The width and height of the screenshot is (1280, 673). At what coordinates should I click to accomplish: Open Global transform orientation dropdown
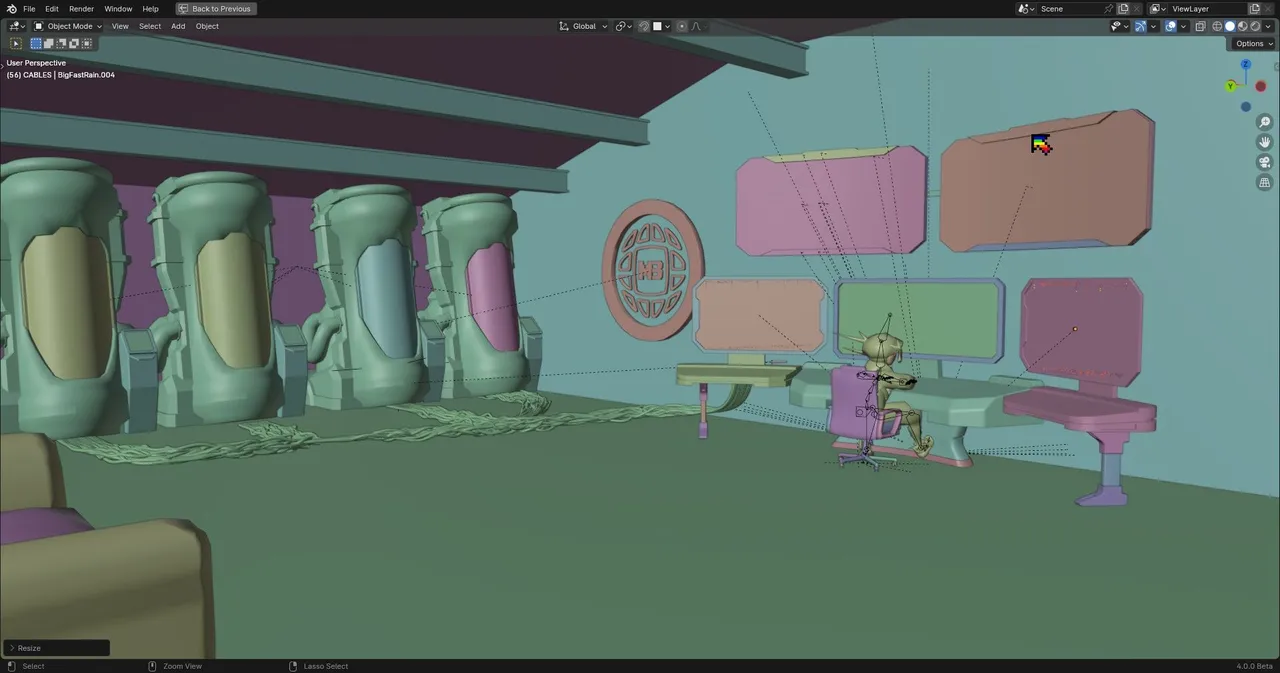583,26
